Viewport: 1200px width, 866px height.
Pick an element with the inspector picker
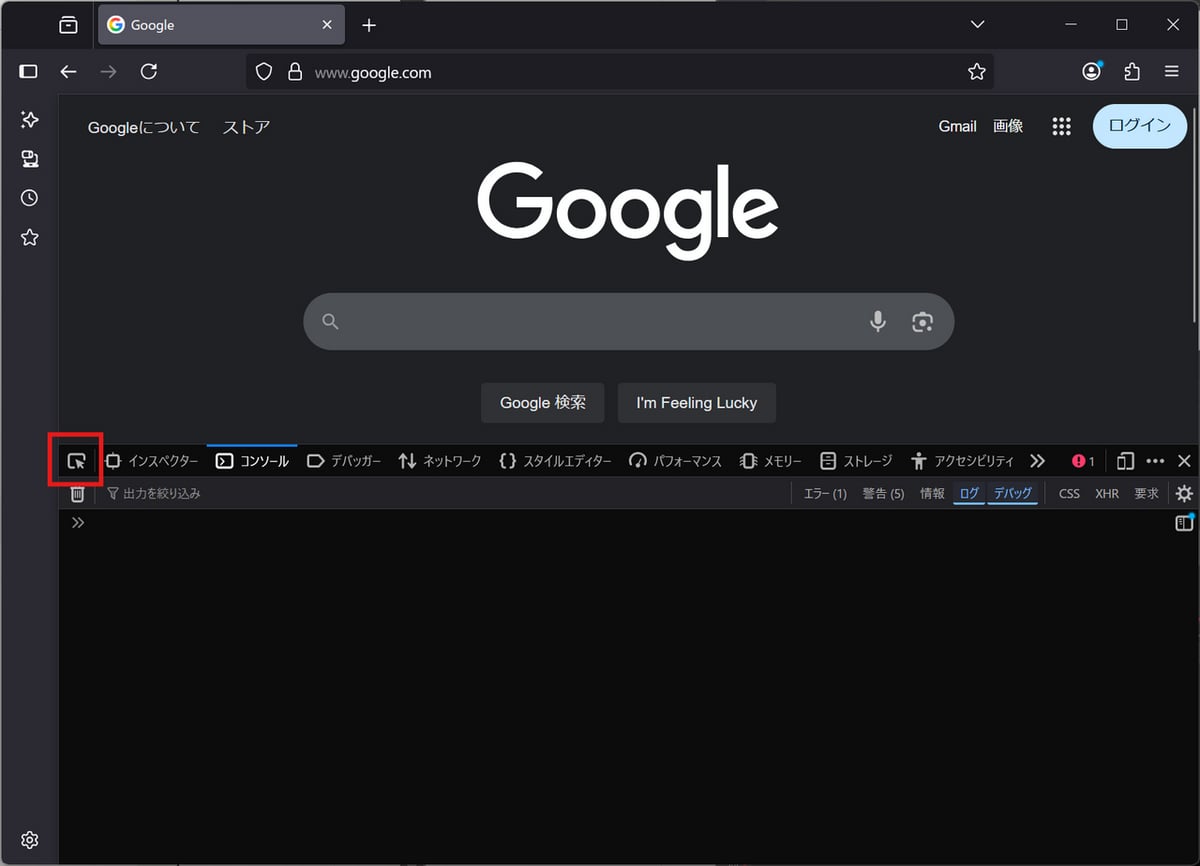(76, 461)
